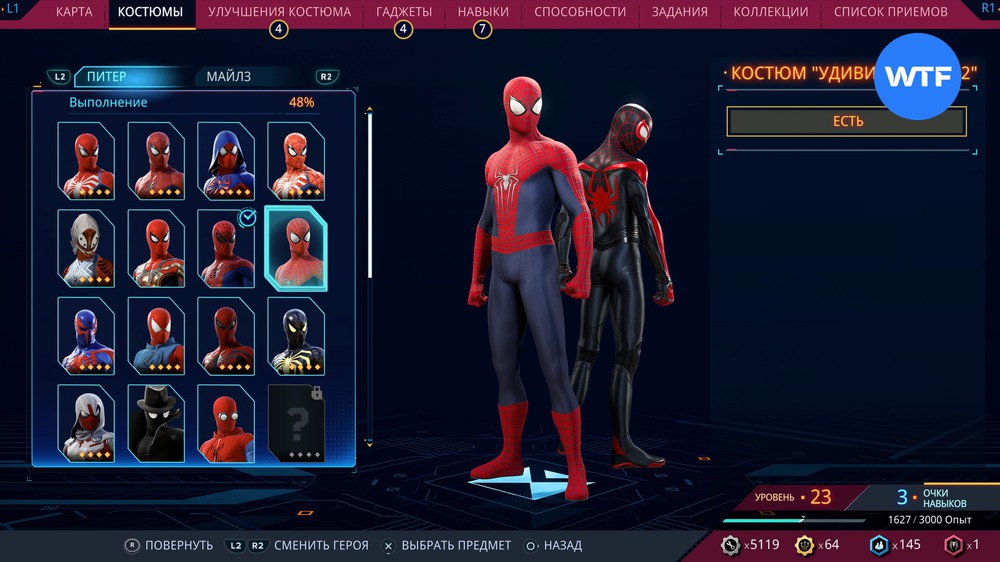This screenshot has height=562, width=1000.
Task: Switch hero selection to ПИТЕР
Action: tap(107, 77)
